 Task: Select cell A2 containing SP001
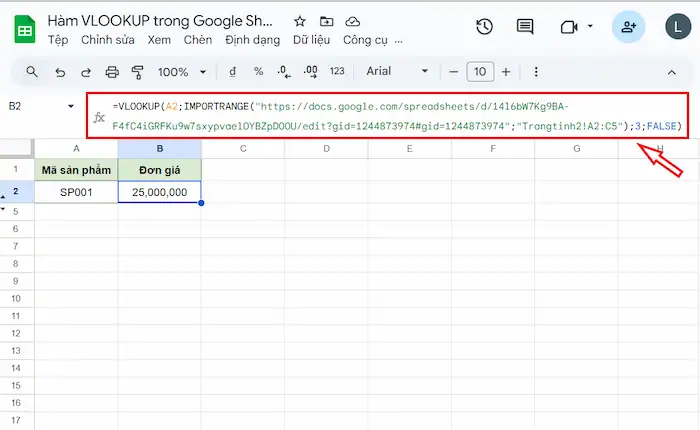click(76, 191)
